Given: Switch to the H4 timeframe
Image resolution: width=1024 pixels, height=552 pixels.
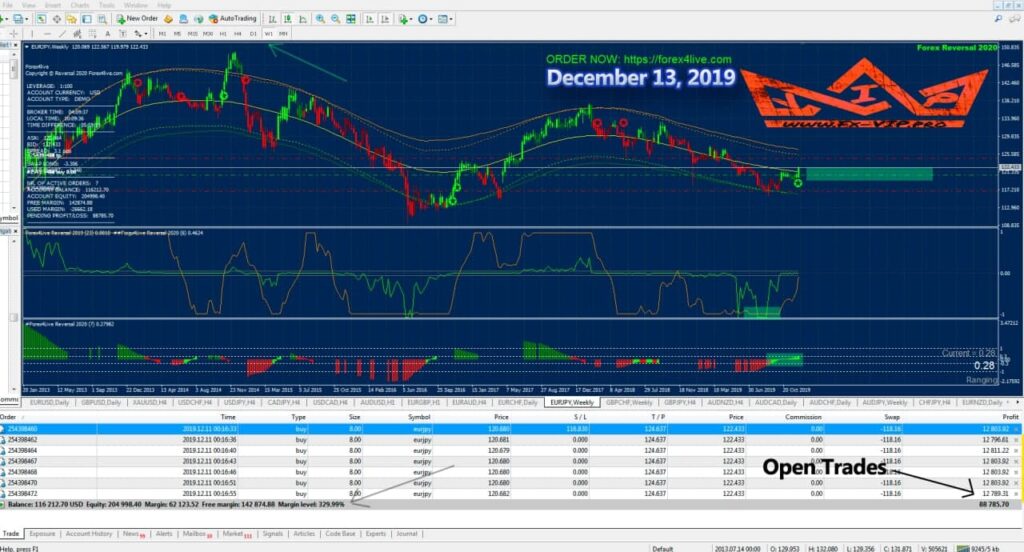Looking at the screenshot, I should click(238, 33).
